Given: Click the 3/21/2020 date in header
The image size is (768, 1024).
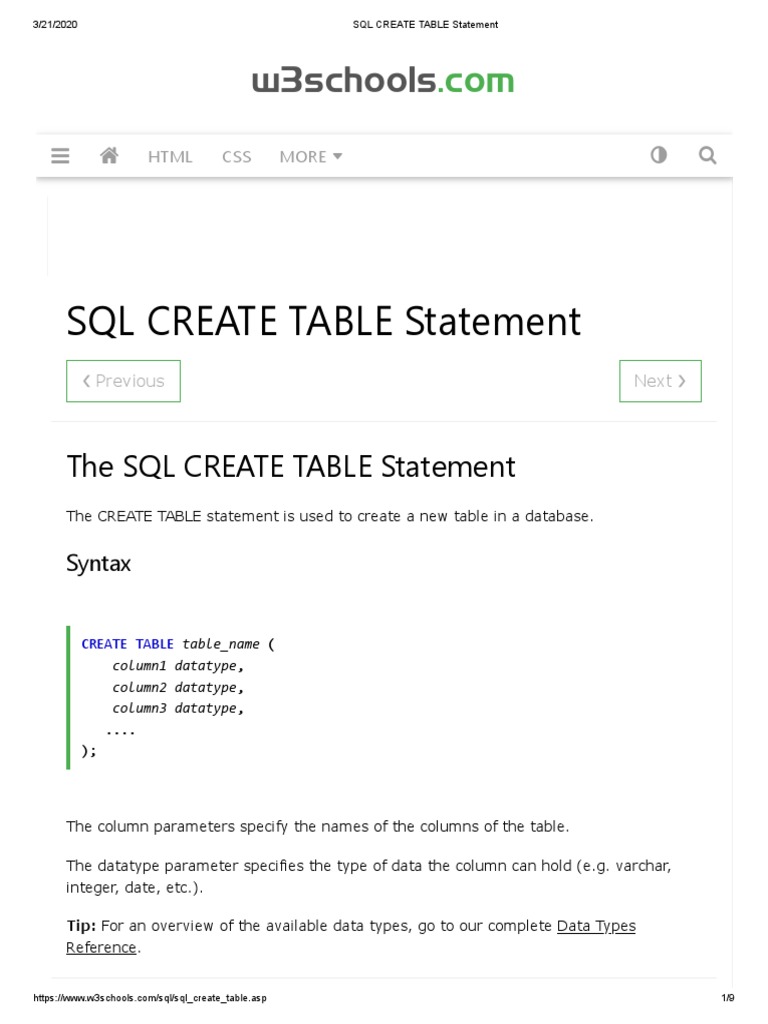Looking at the screenshot, I should click(55, 24).
